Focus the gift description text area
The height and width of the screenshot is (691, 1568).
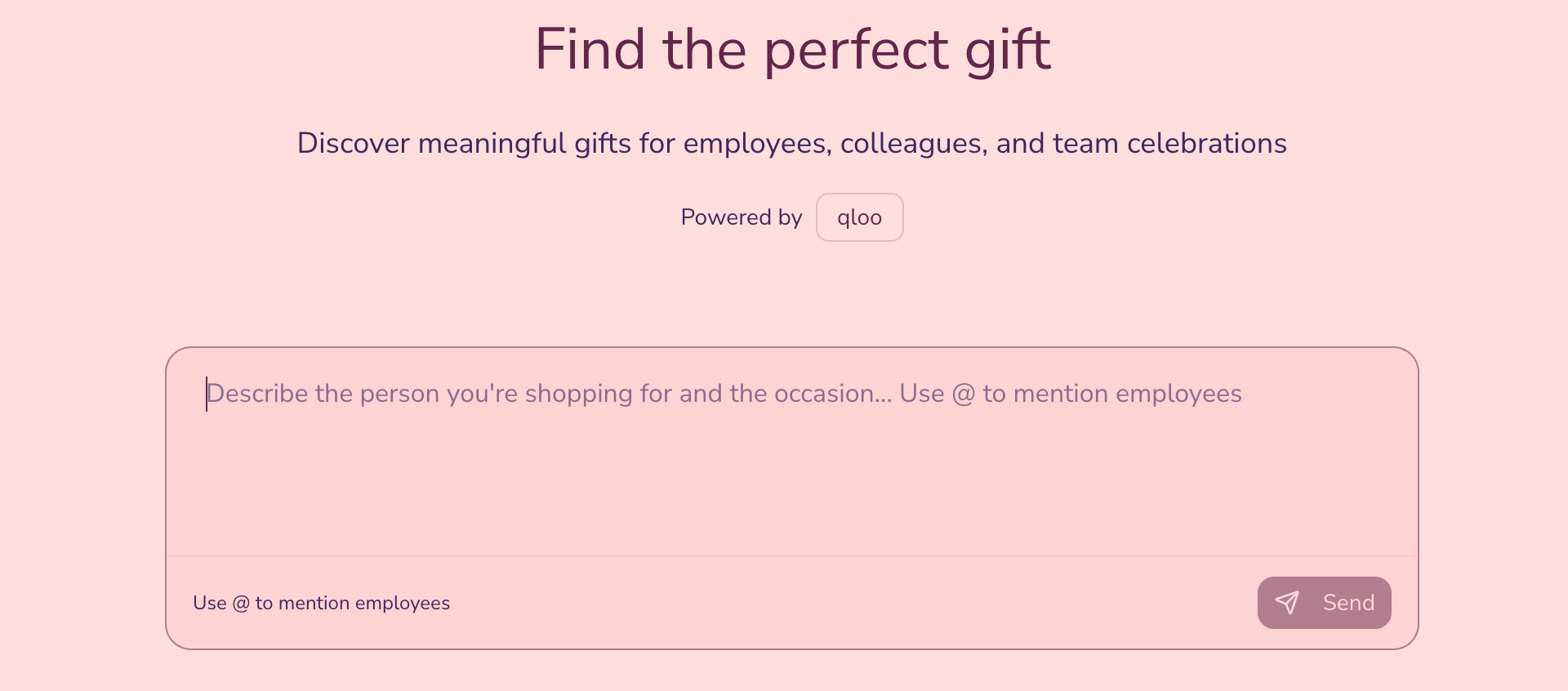pos(791,457)
